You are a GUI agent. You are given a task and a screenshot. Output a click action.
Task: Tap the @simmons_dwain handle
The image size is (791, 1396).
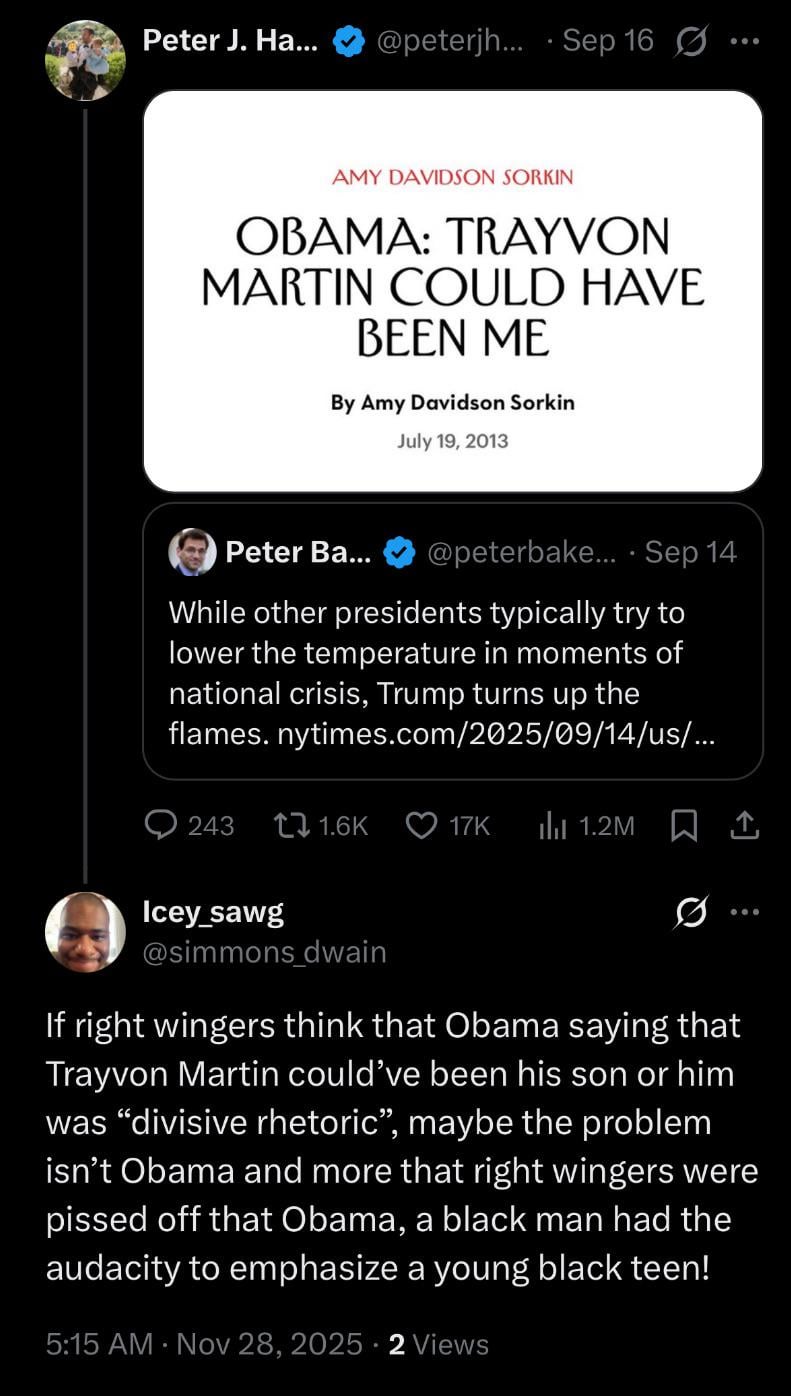[x=265, y=951]
